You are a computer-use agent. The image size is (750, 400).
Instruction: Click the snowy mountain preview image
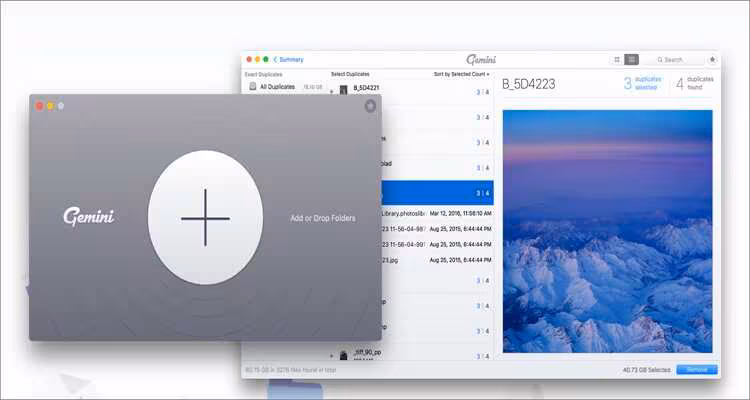tap(607, 232)
